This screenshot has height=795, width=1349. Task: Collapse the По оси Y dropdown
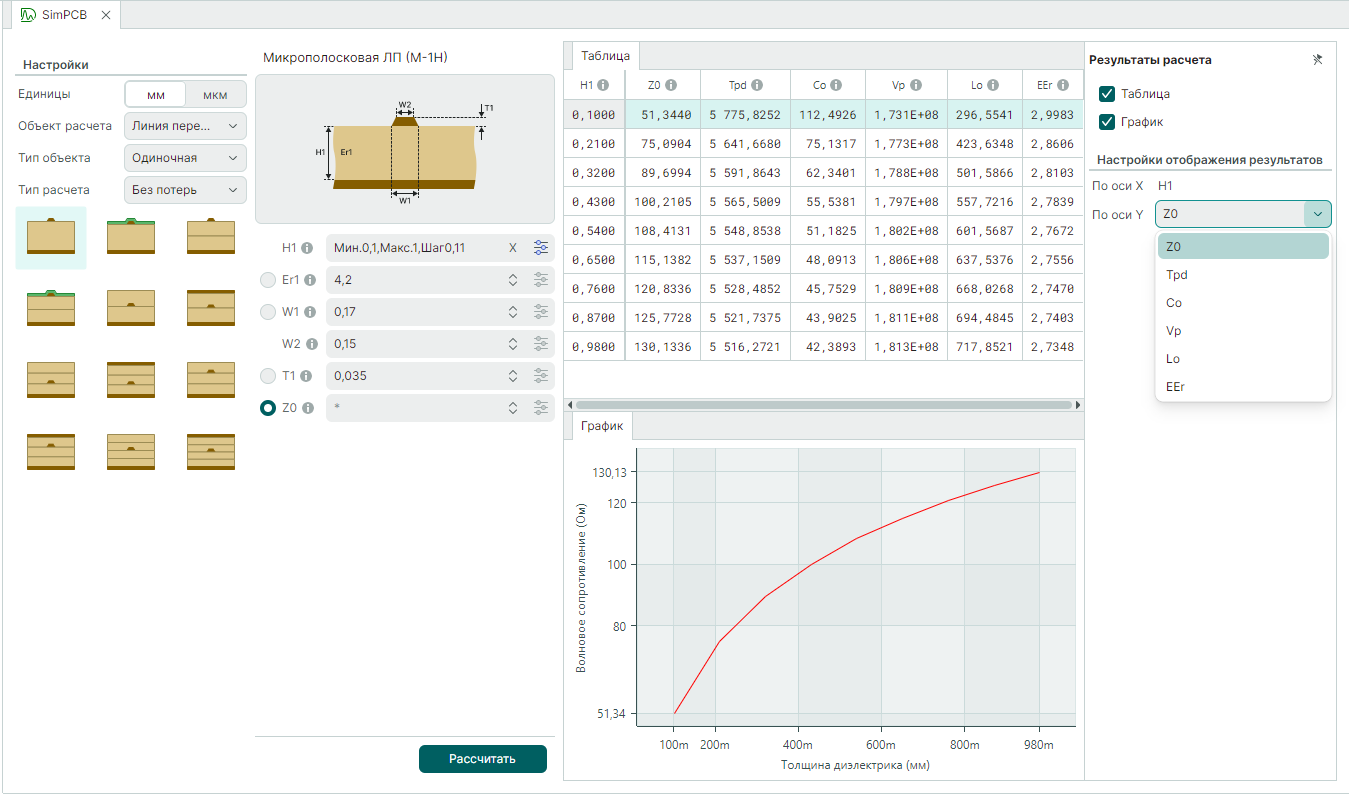click(x=1318, y=214)
